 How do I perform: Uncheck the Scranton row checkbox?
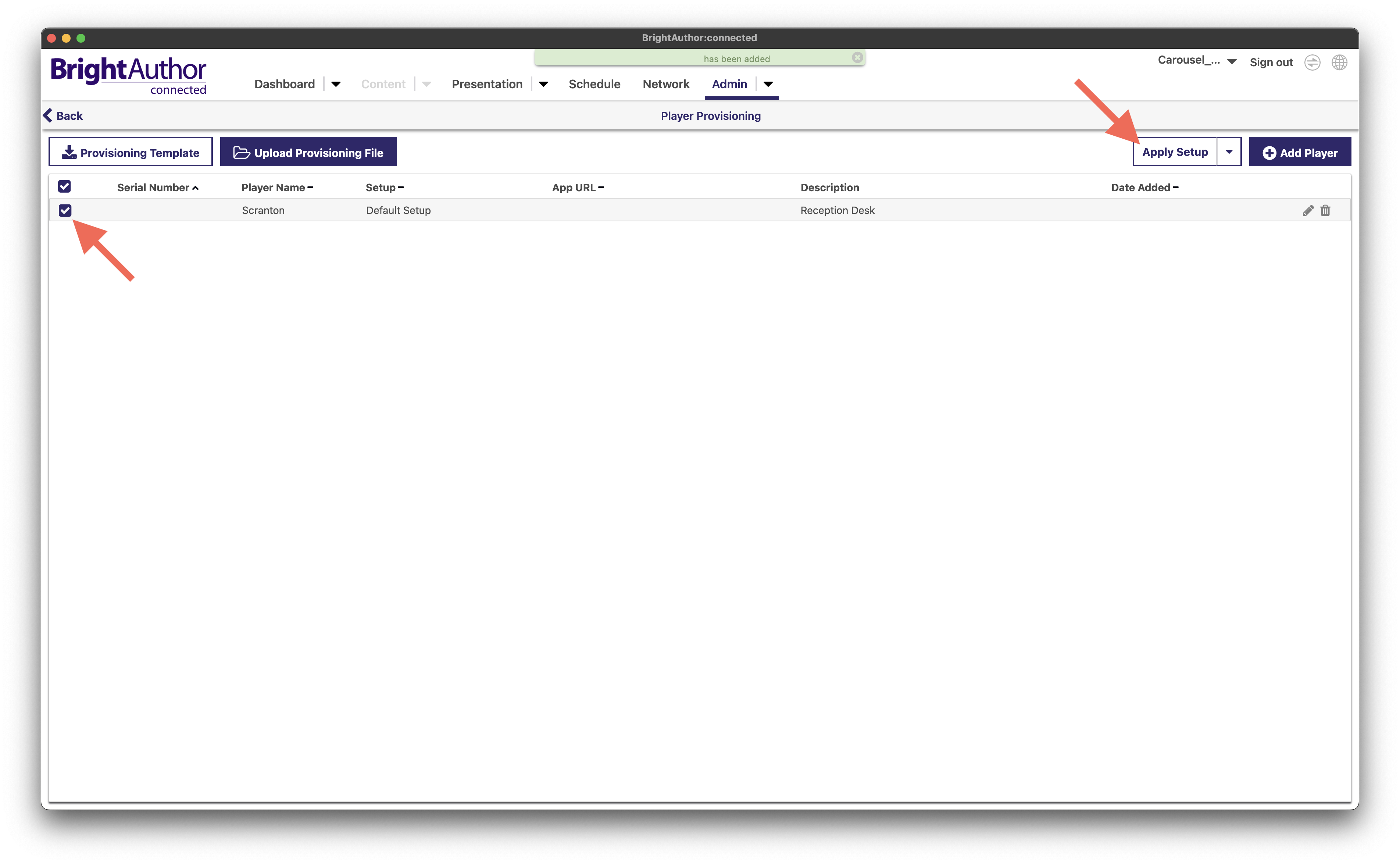pyautogui.click(x=65, y=210)
